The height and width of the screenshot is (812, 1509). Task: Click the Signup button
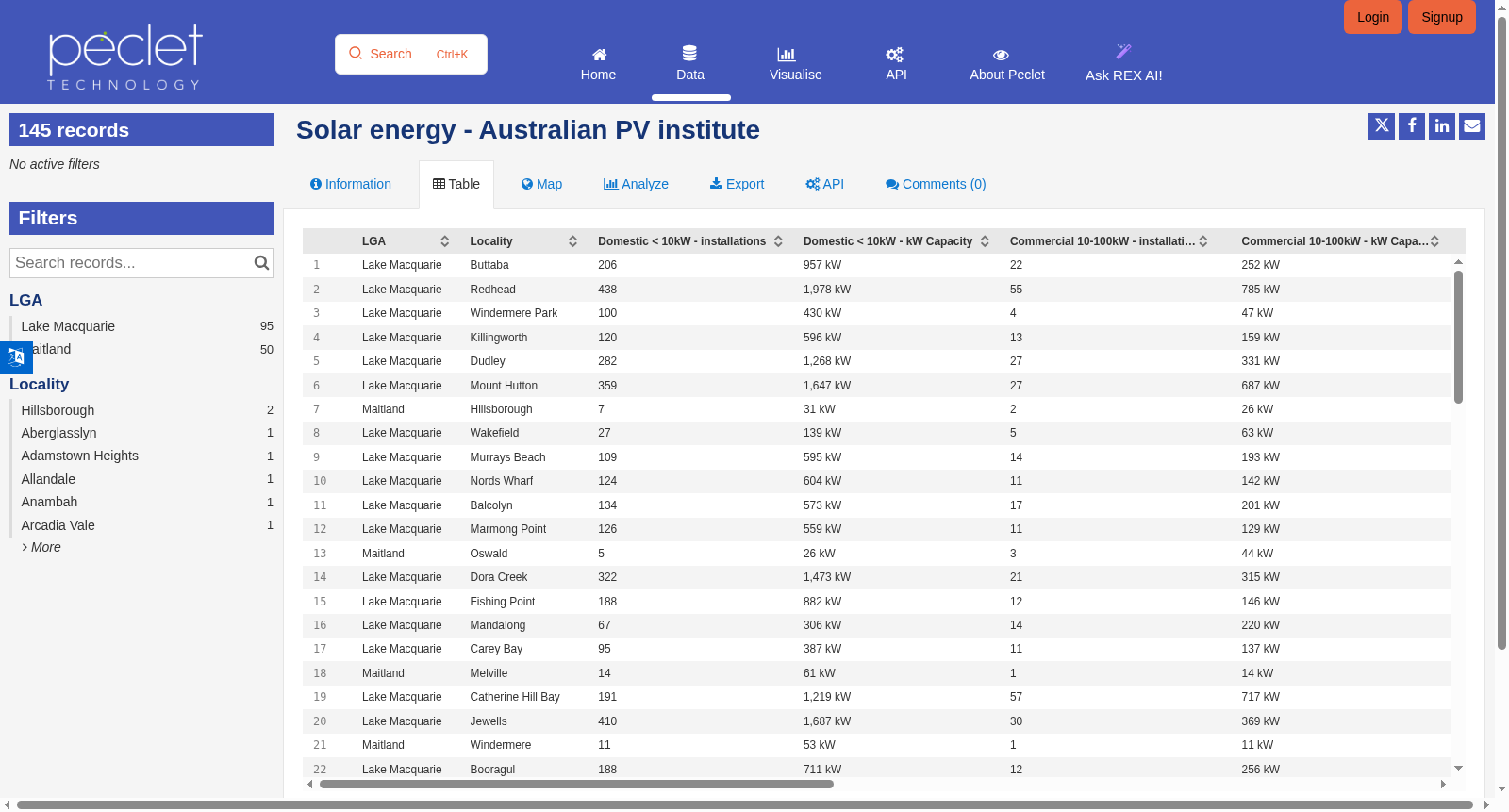pyautogui.click(x=1442, y=17)
